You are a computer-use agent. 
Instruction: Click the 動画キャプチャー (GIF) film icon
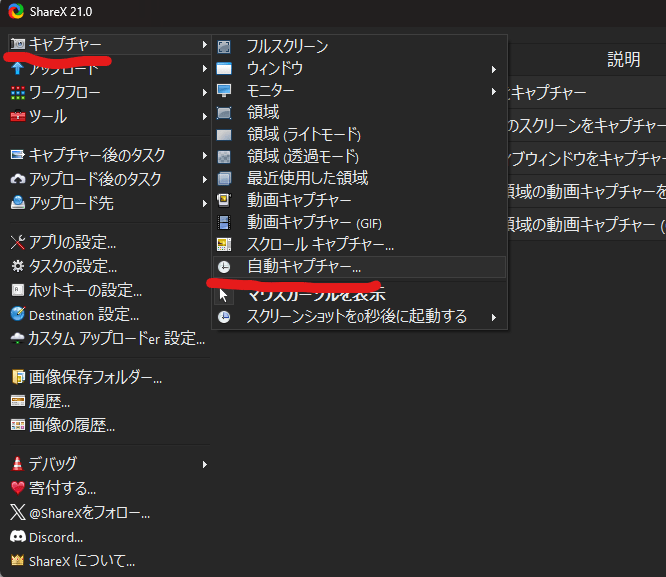coord(224,222)
